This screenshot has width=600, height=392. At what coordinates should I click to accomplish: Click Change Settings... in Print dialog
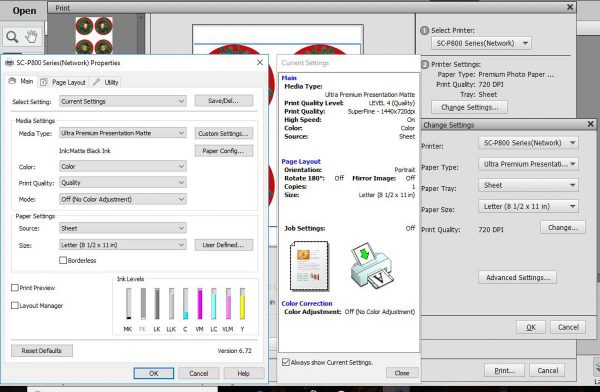(x=470, y=107)
